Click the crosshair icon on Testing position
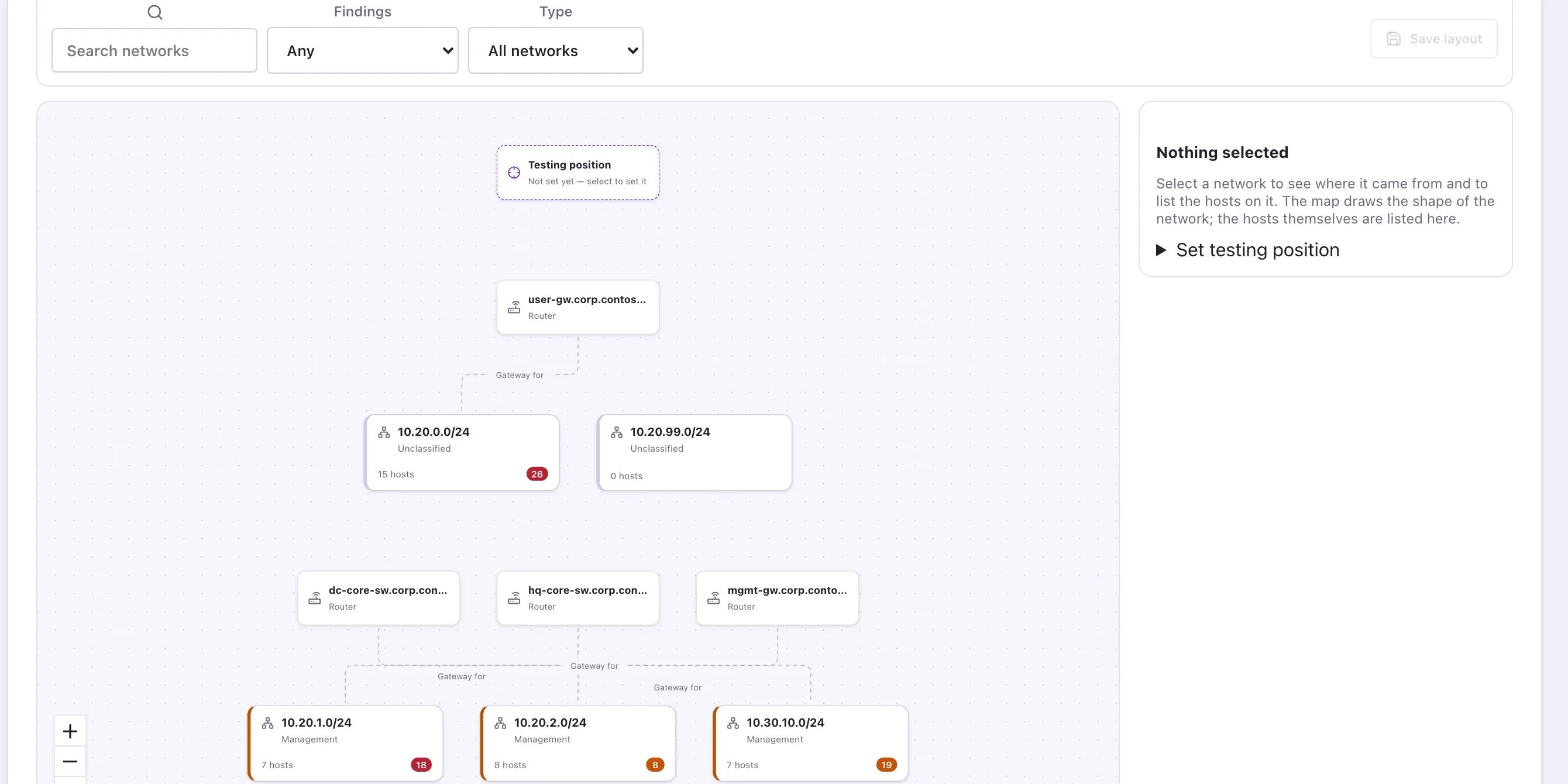This screenshot has height=784, width=1568. coord(514,173)
